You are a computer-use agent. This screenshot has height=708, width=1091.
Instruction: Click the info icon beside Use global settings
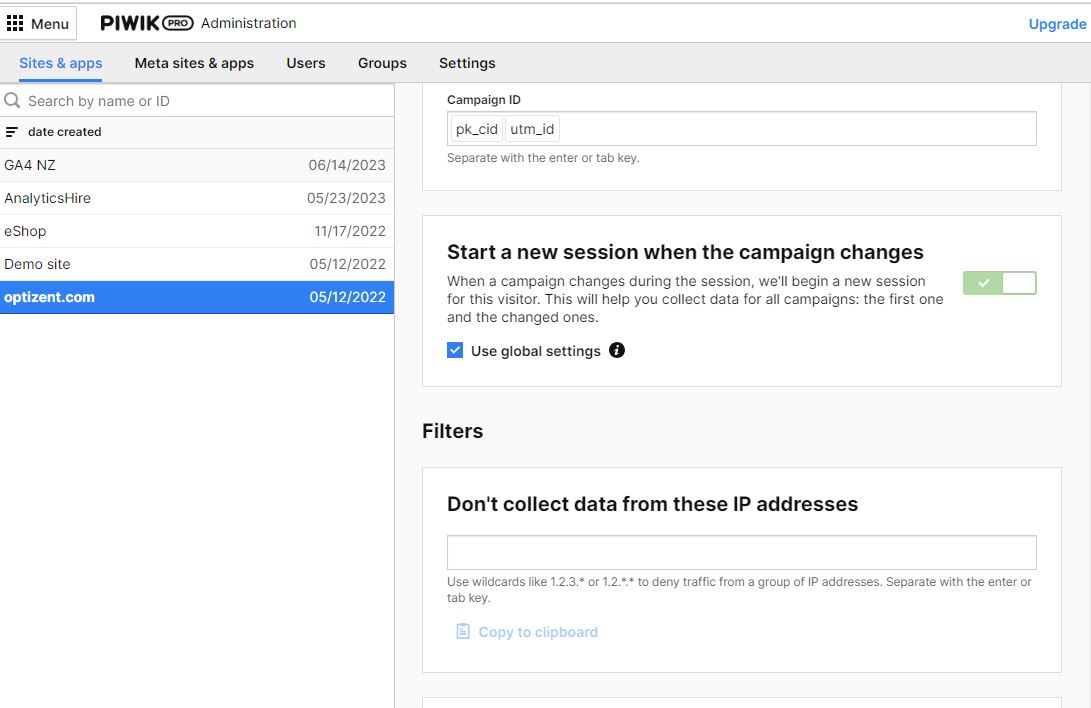click(x=616, y=350)
